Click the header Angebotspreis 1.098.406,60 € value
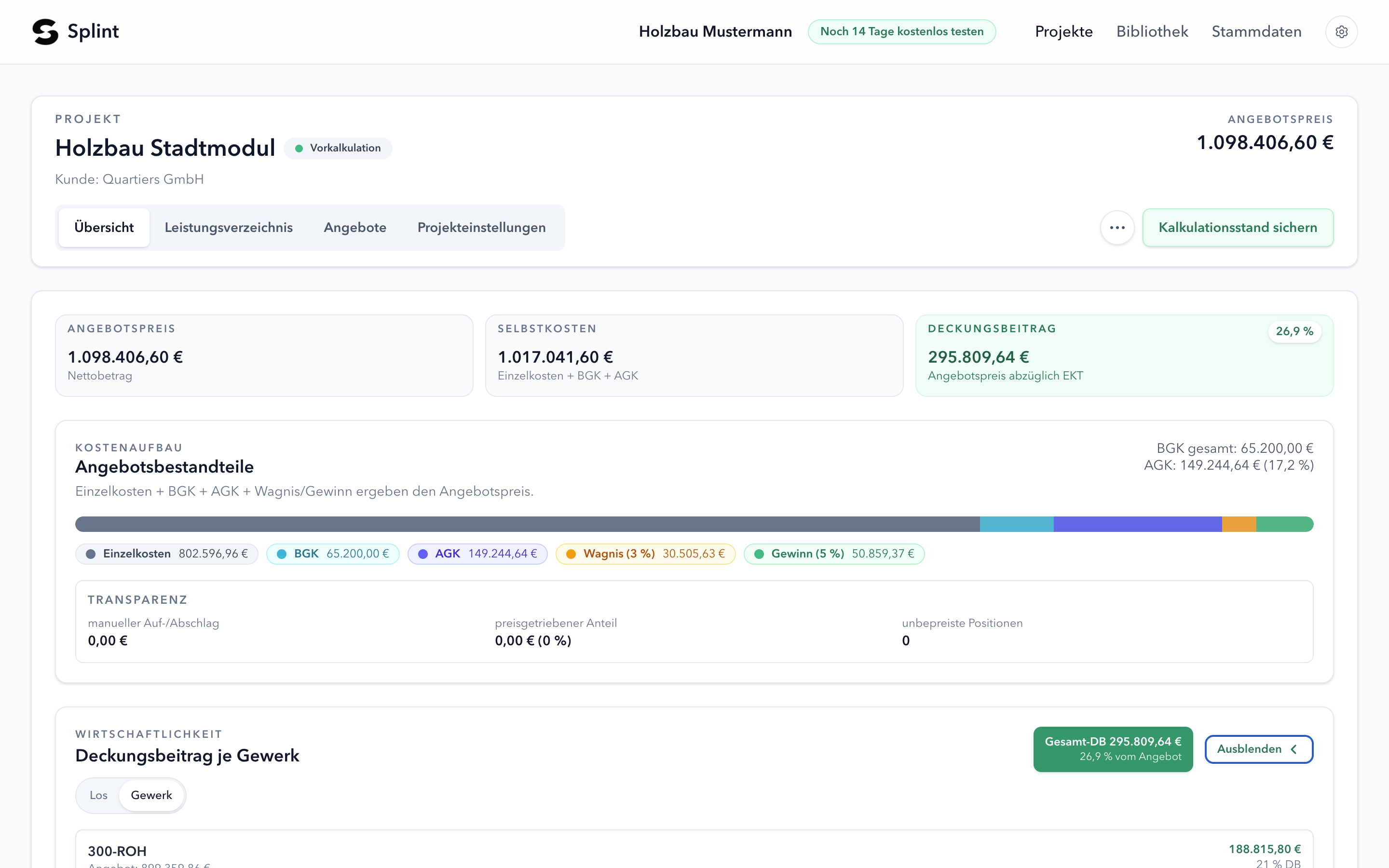This screenshot has height=868, width=1389. point(1265,142)
